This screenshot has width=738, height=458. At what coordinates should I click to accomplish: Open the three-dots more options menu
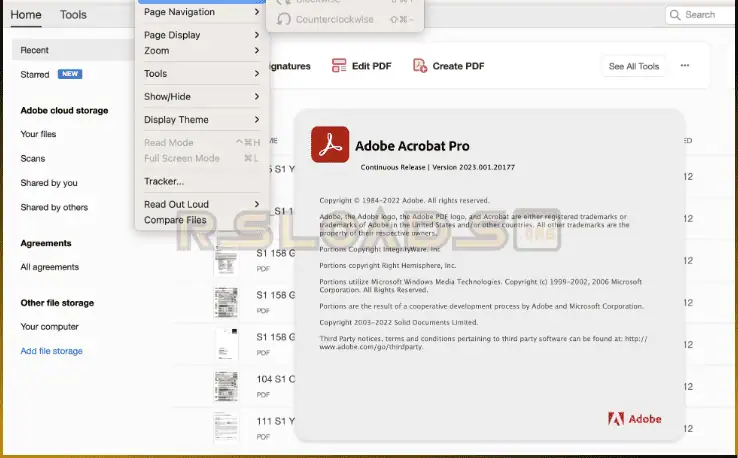(685, 65)
